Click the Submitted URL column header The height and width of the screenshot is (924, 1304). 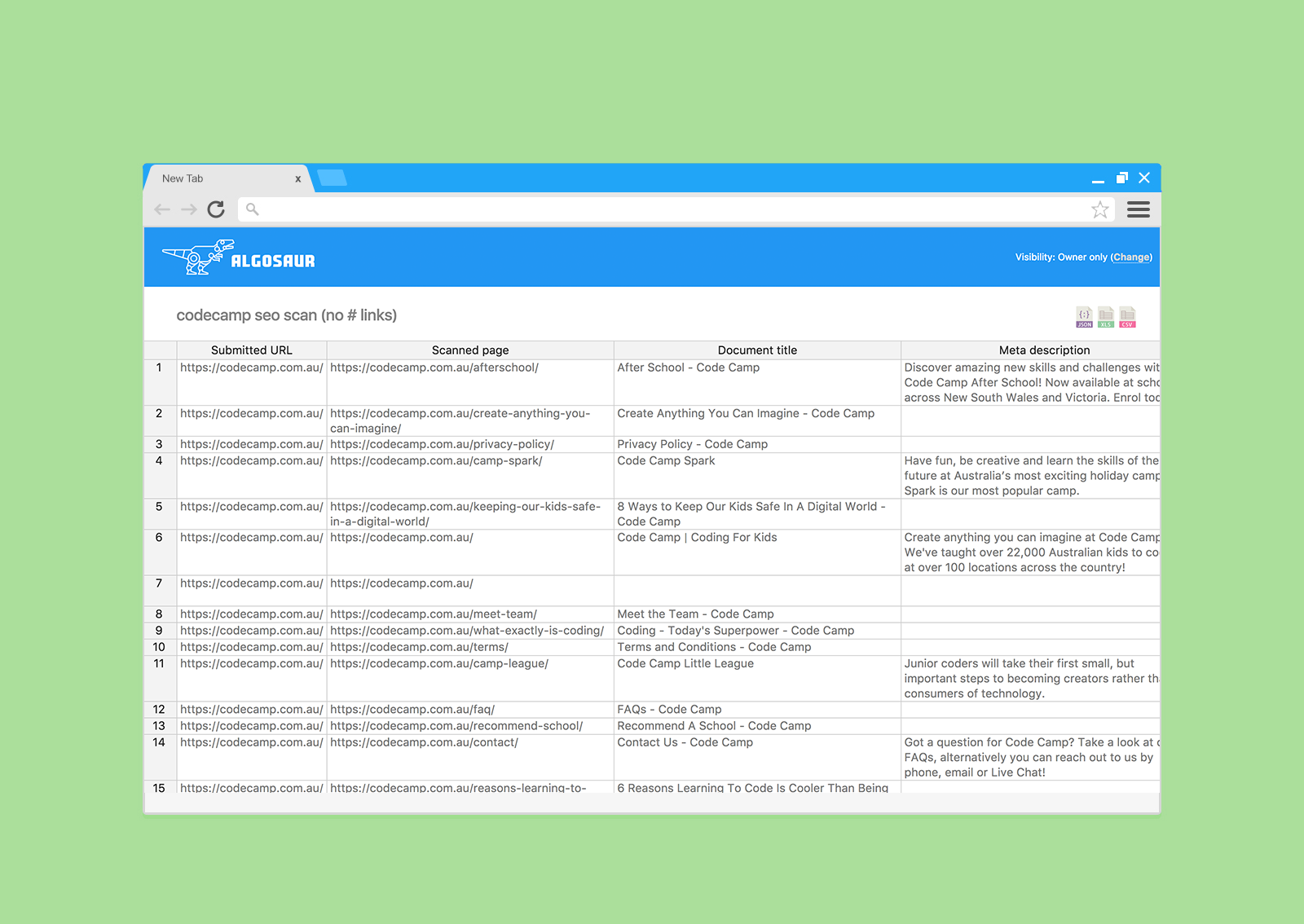coord(252,350)
